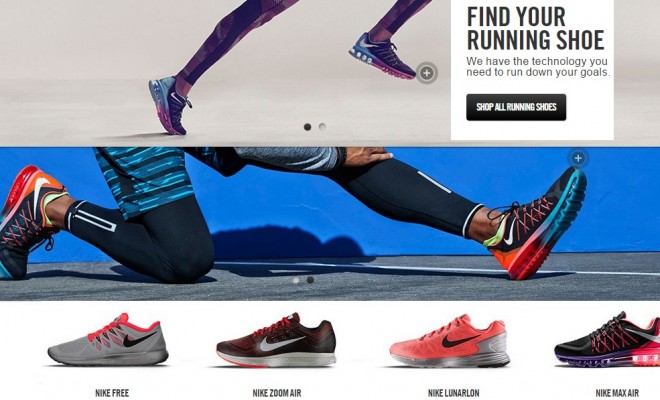Open the NIKE LUNARLON label link
Viewport: 660px width, 400px height.
pos(453,393)
